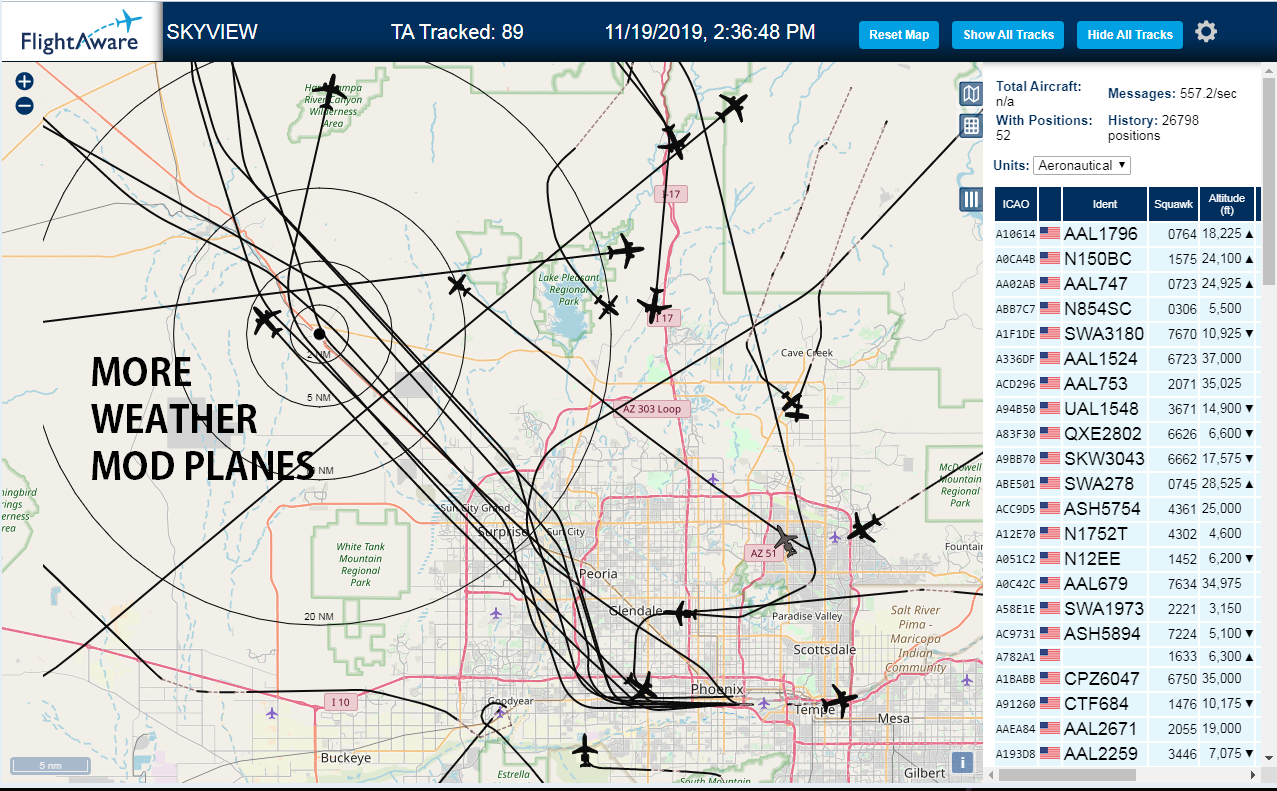
Task: Select the aircraft north of Lake Pleasant
Action: (626, 250)
